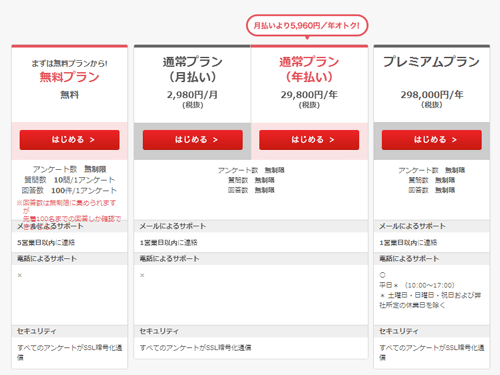Click アンケート数 無制限 in プレミアムプラン column
Viewport: 500px width, 375px height.
[432, 170]
